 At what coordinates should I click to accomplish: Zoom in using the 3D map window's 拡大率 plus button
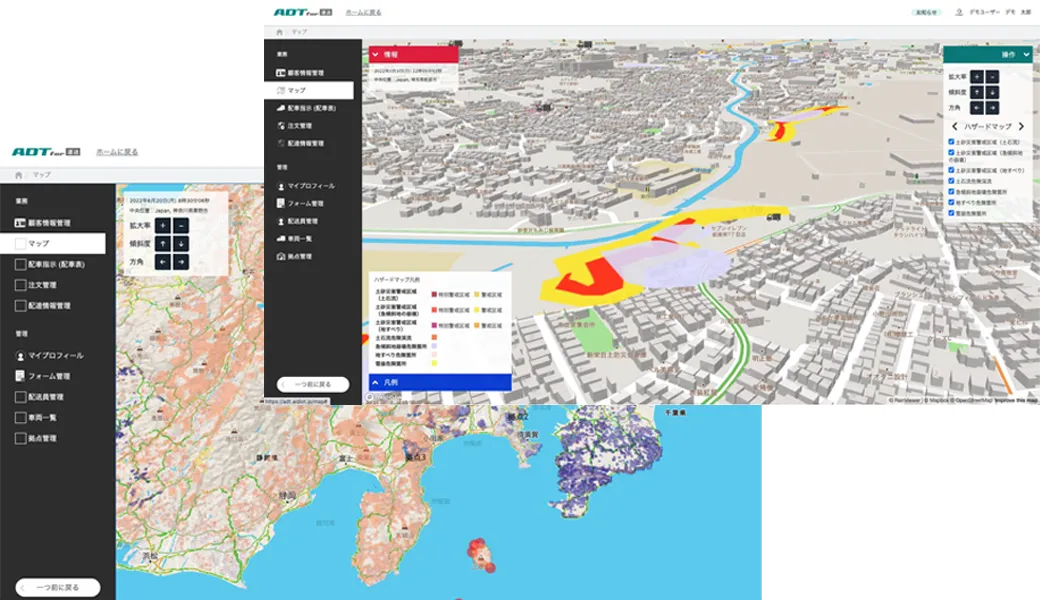(976, 77)
